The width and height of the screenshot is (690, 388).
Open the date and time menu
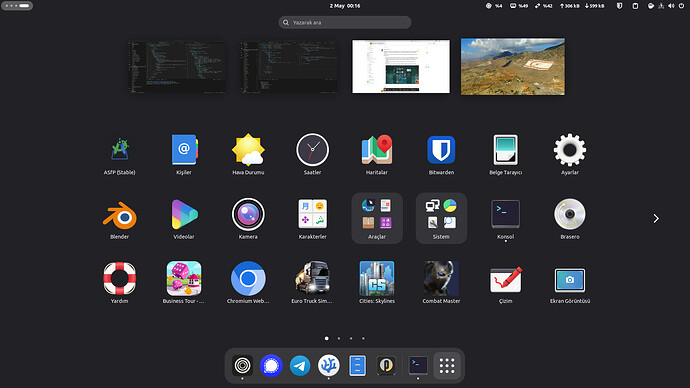[345, 6]
